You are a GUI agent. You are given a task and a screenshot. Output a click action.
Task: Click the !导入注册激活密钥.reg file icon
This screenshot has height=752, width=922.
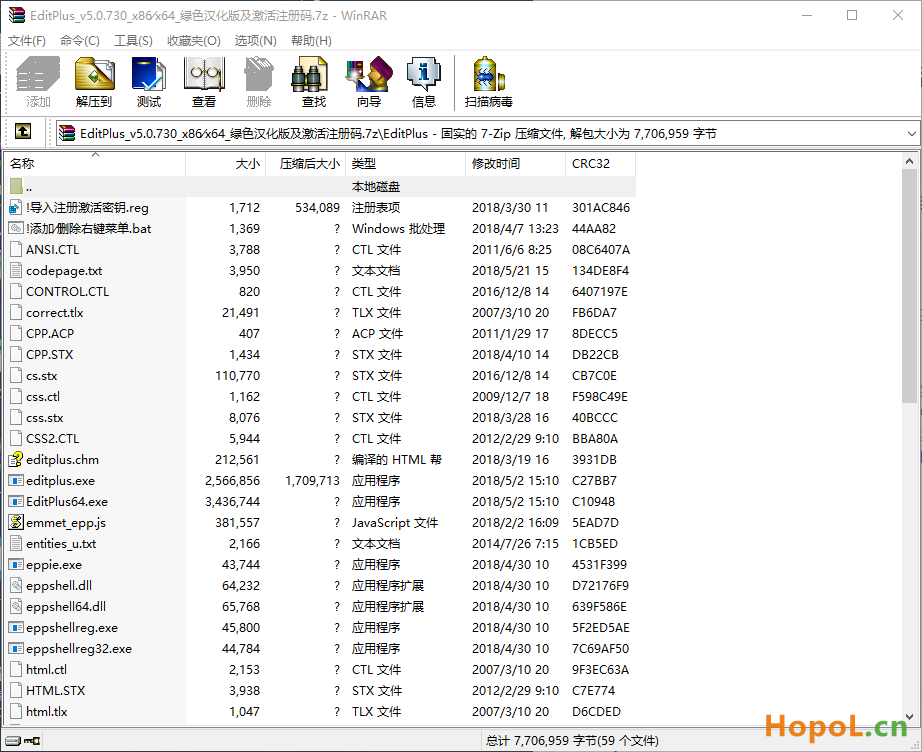click(x=16, y=208)
